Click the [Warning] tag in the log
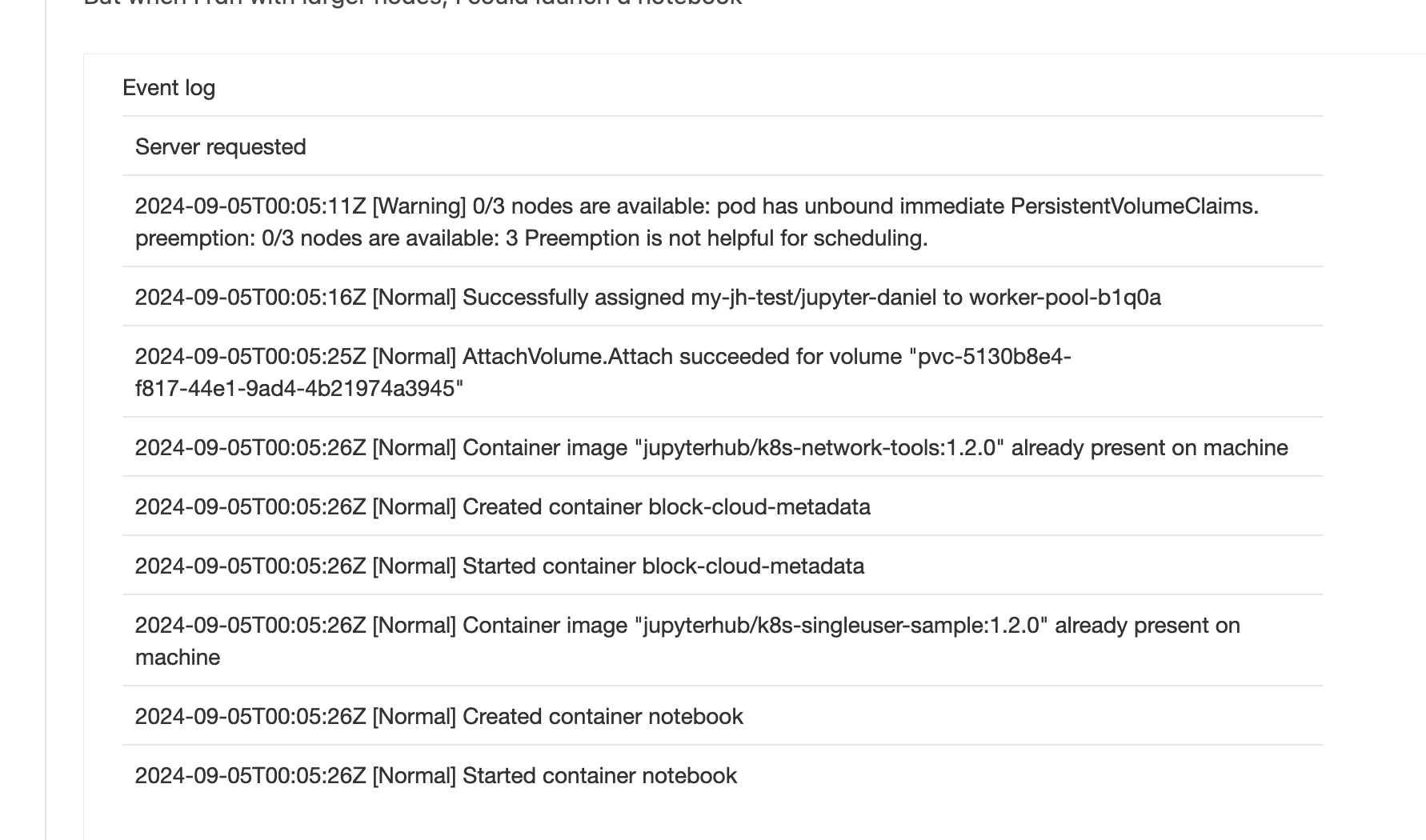1426x840 pixels. pyautogui.click(x=419, y=206)
